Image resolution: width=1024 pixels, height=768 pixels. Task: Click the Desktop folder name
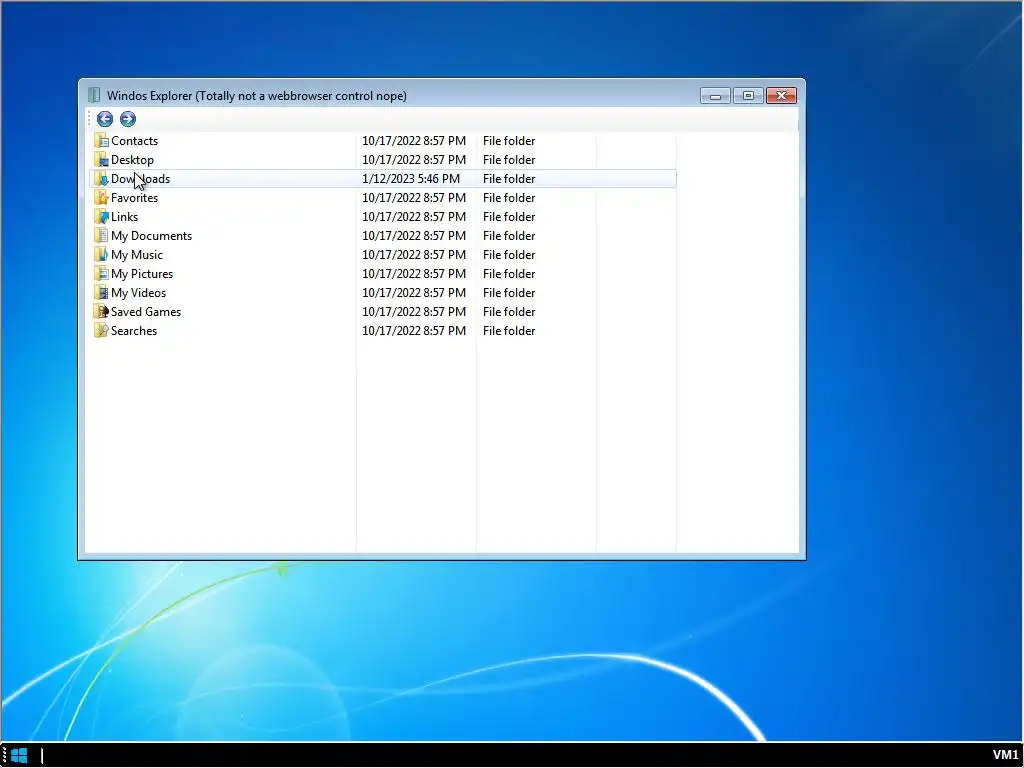click(x=133, y=159)
